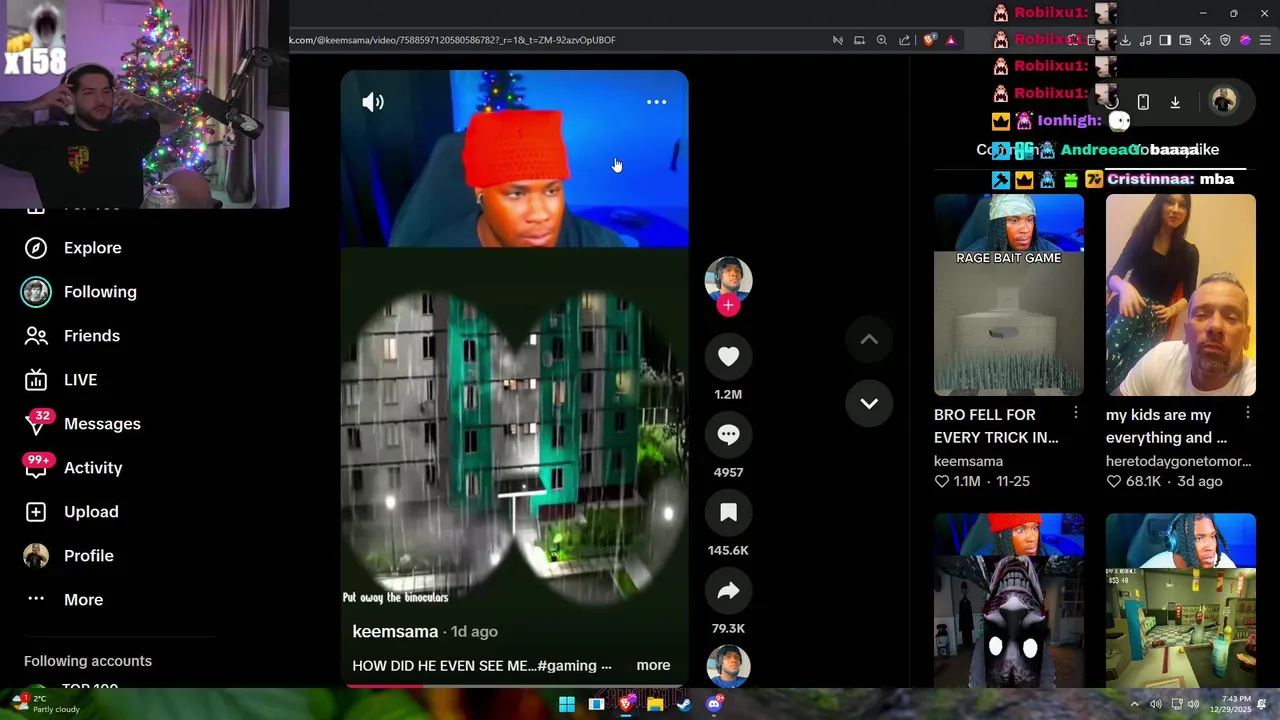Screen dimensions: 1280x720
Task: Click the 'BRO FELL FOR EVERY TRICK IN...' title
Action: point(996,426)
